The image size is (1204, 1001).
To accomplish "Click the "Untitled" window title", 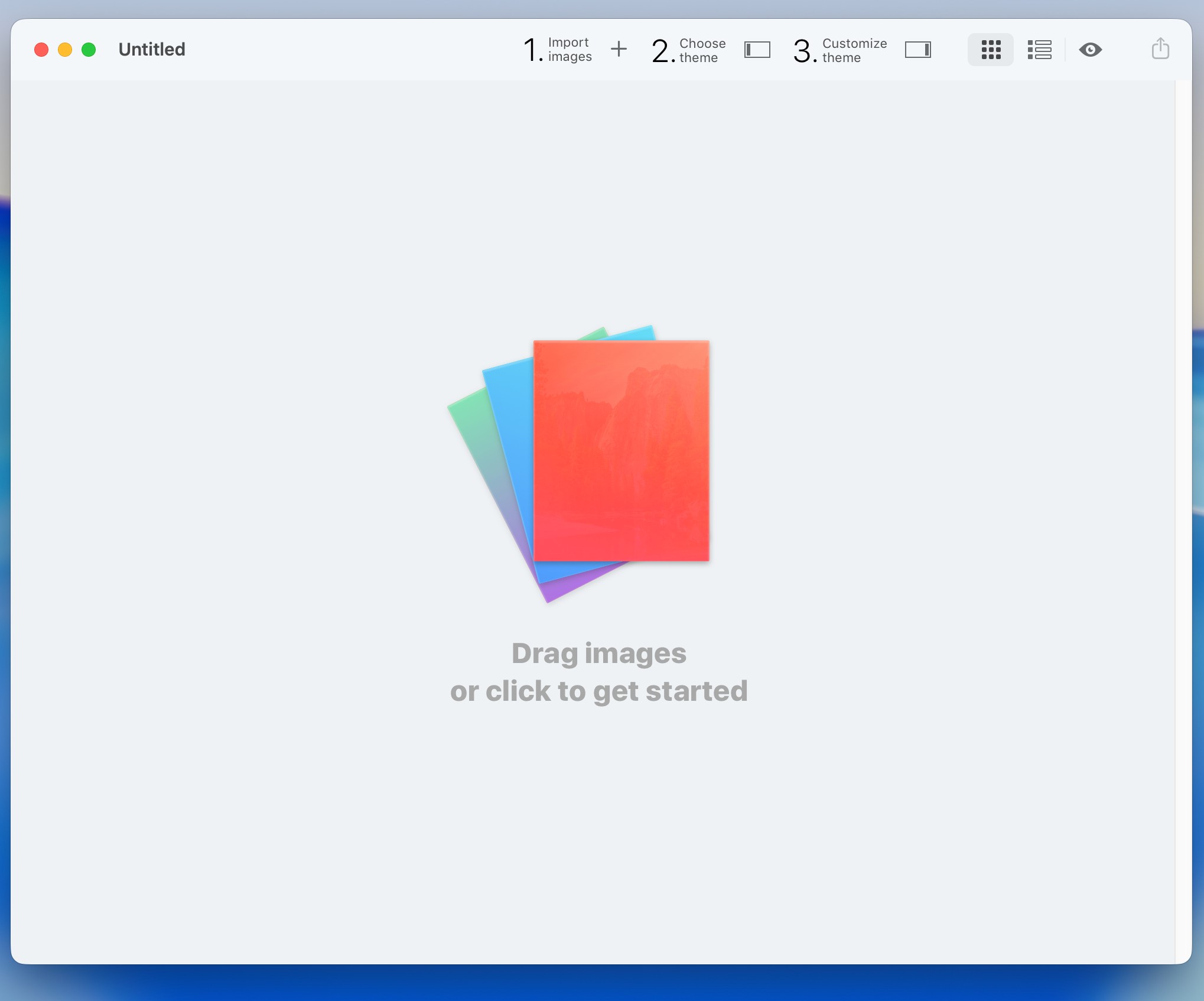I will 152,49.
